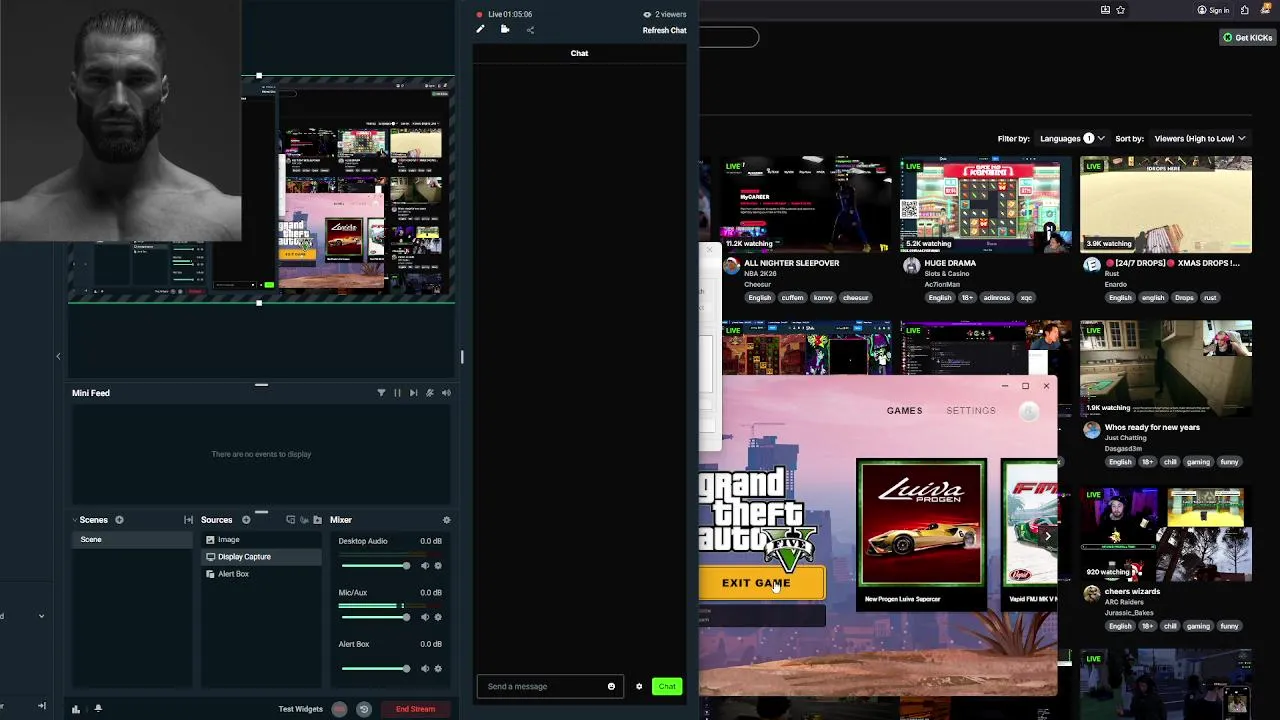Open Alert Box mixer settings gear
The width and height of the screenshot is (1280, 720).
click(438, 669)
